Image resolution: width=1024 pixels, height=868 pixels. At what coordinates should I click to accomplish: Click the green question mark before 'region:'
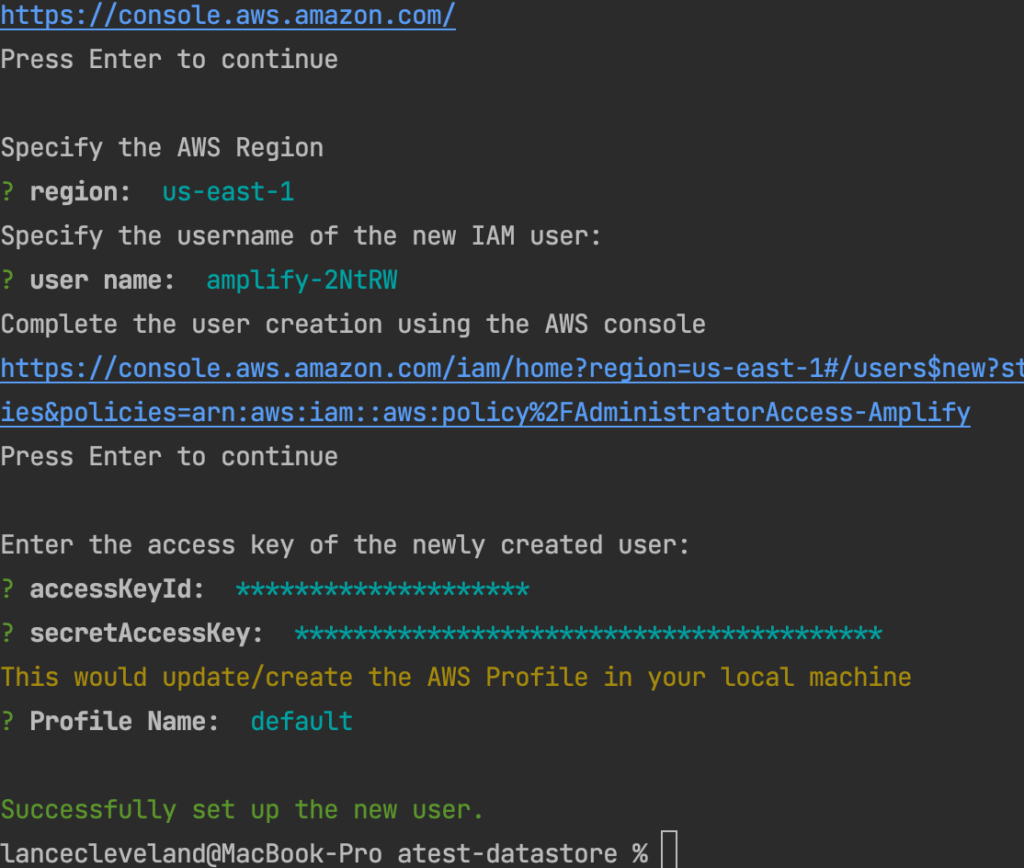pos(8,192)
